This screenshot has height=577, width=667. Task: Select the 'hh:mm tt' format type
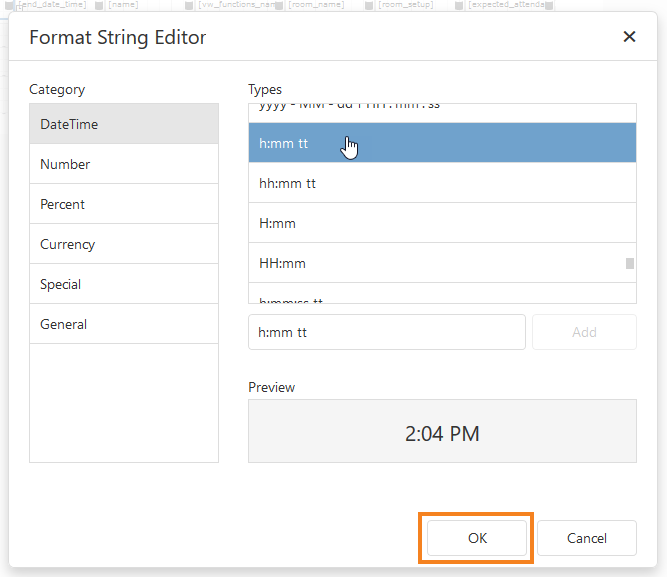click(442, 183)
